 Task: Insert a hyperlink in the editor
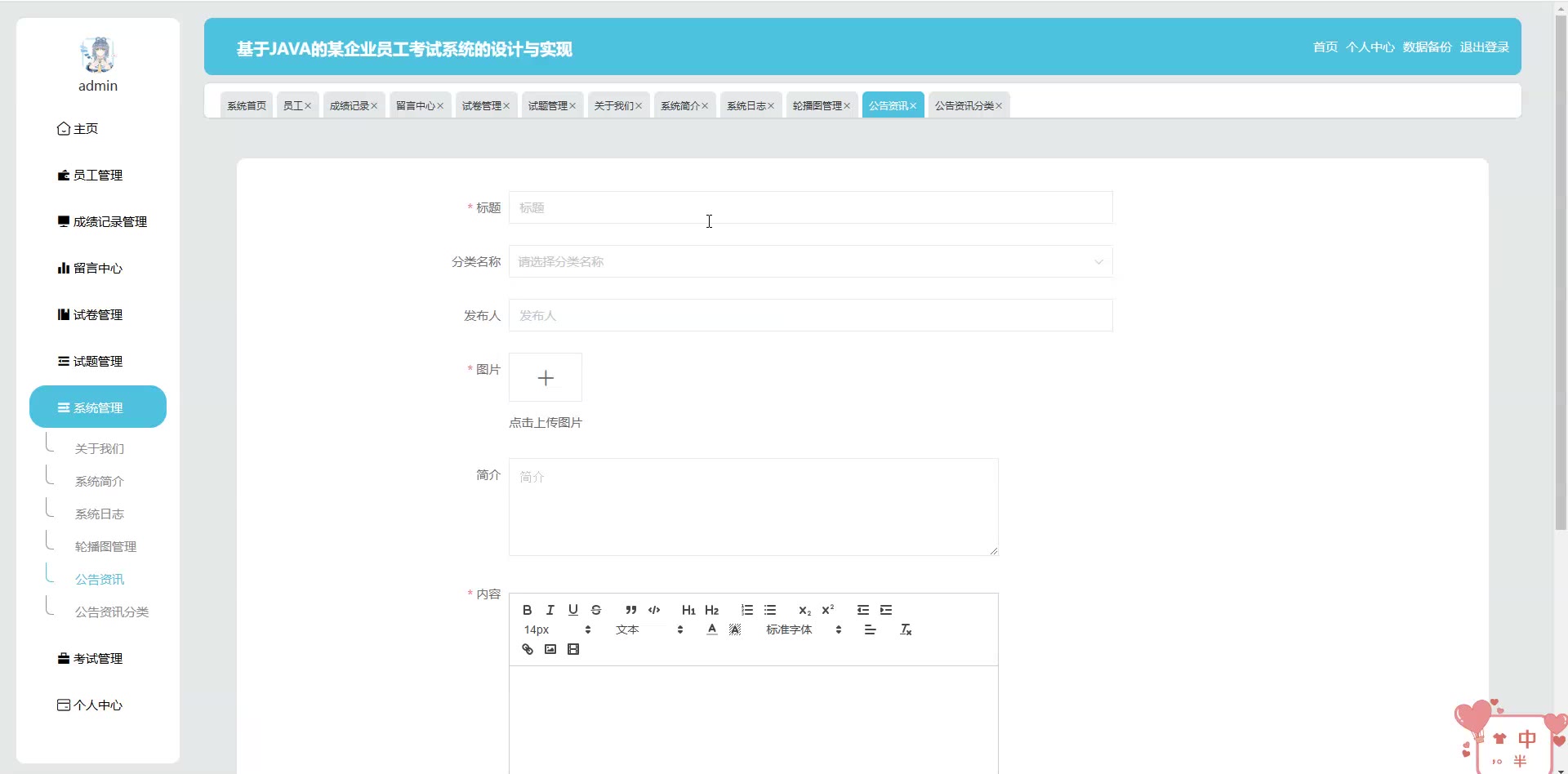[528, 649]
